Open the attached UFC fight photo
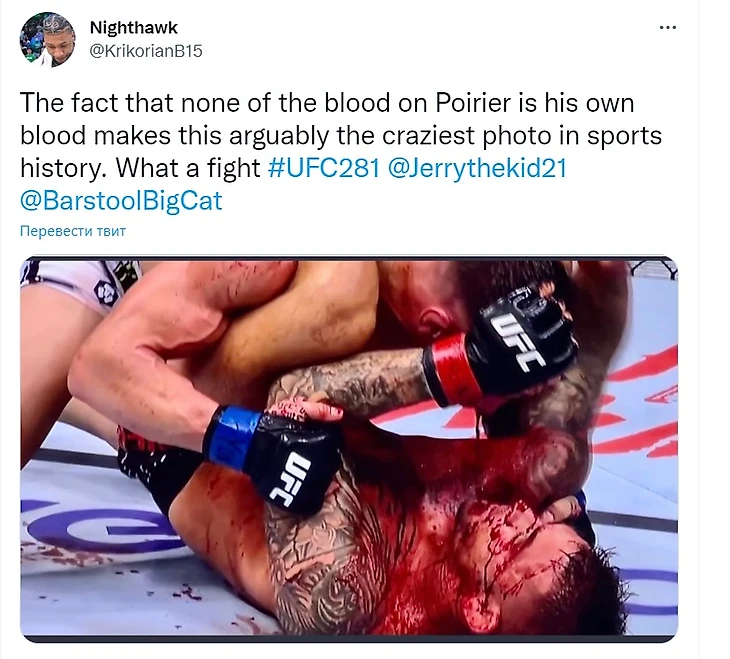730x659 pixels. coord(349,448)
